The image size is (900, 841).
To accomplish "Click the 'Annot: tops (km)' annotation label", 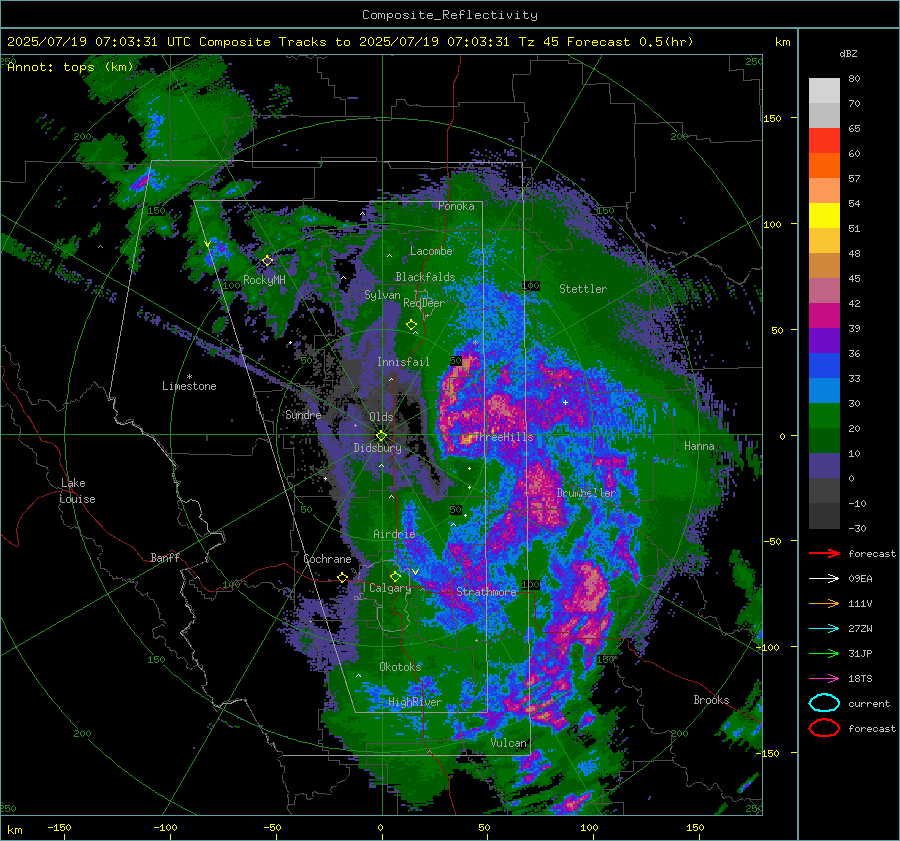I will pos(70,67).
